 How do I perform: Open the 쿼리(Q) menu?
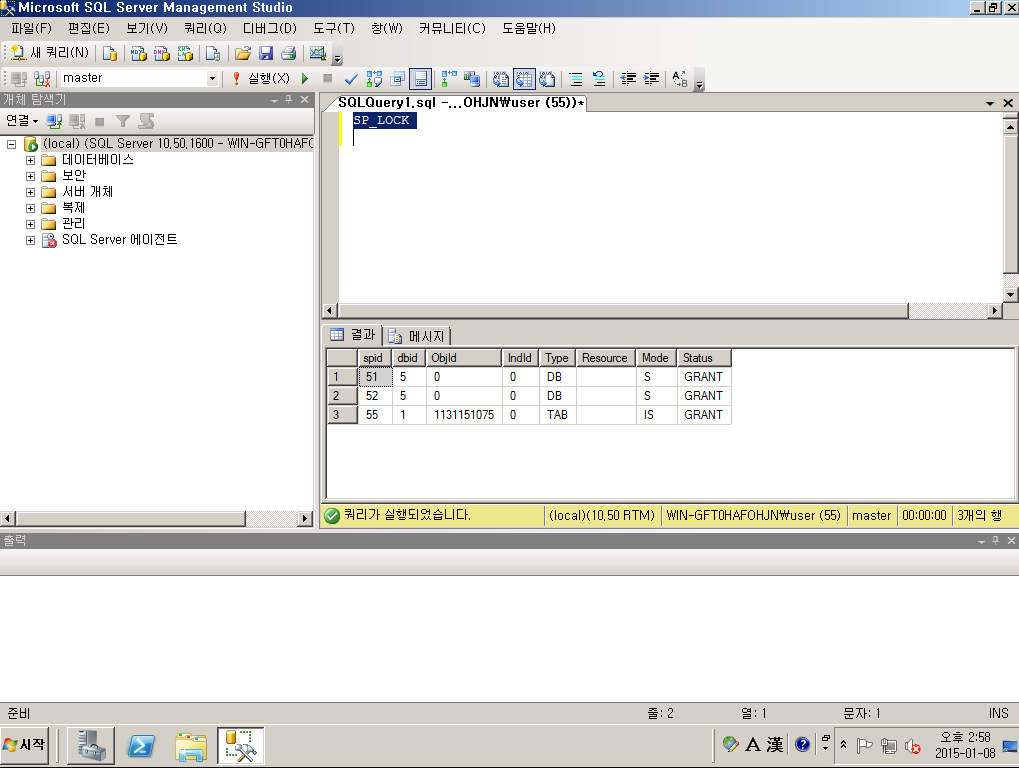point(205,29)
